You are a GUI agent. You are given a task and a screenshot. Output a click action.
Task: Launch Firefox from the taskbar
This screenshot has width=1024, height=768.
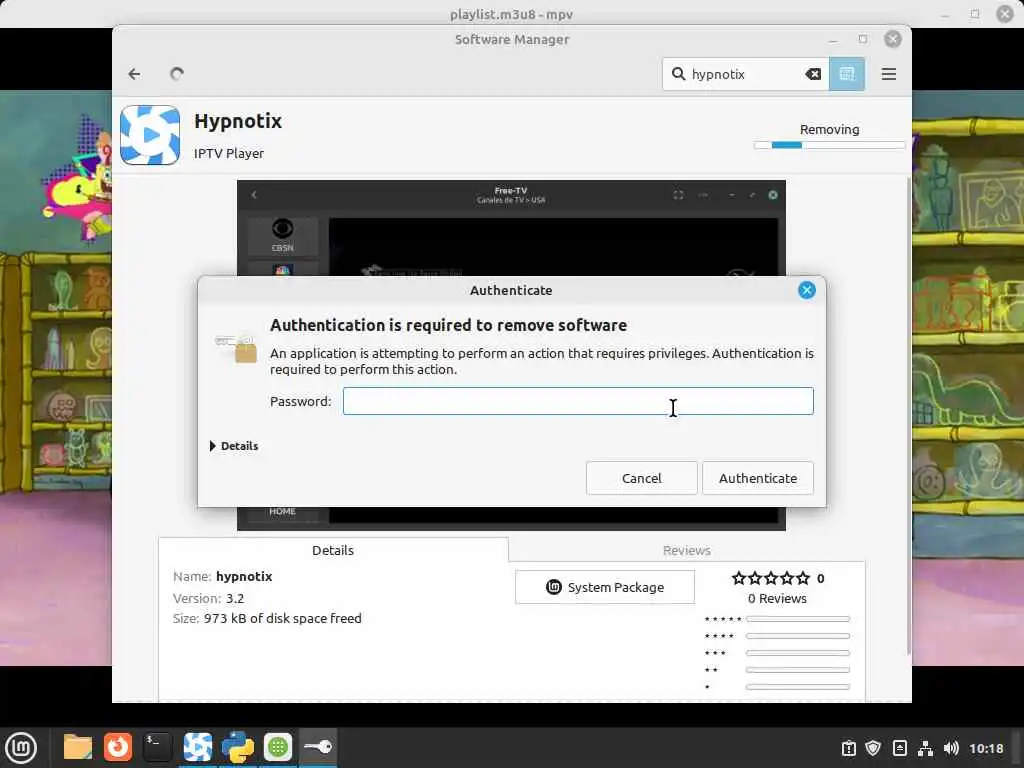[118, 747]
